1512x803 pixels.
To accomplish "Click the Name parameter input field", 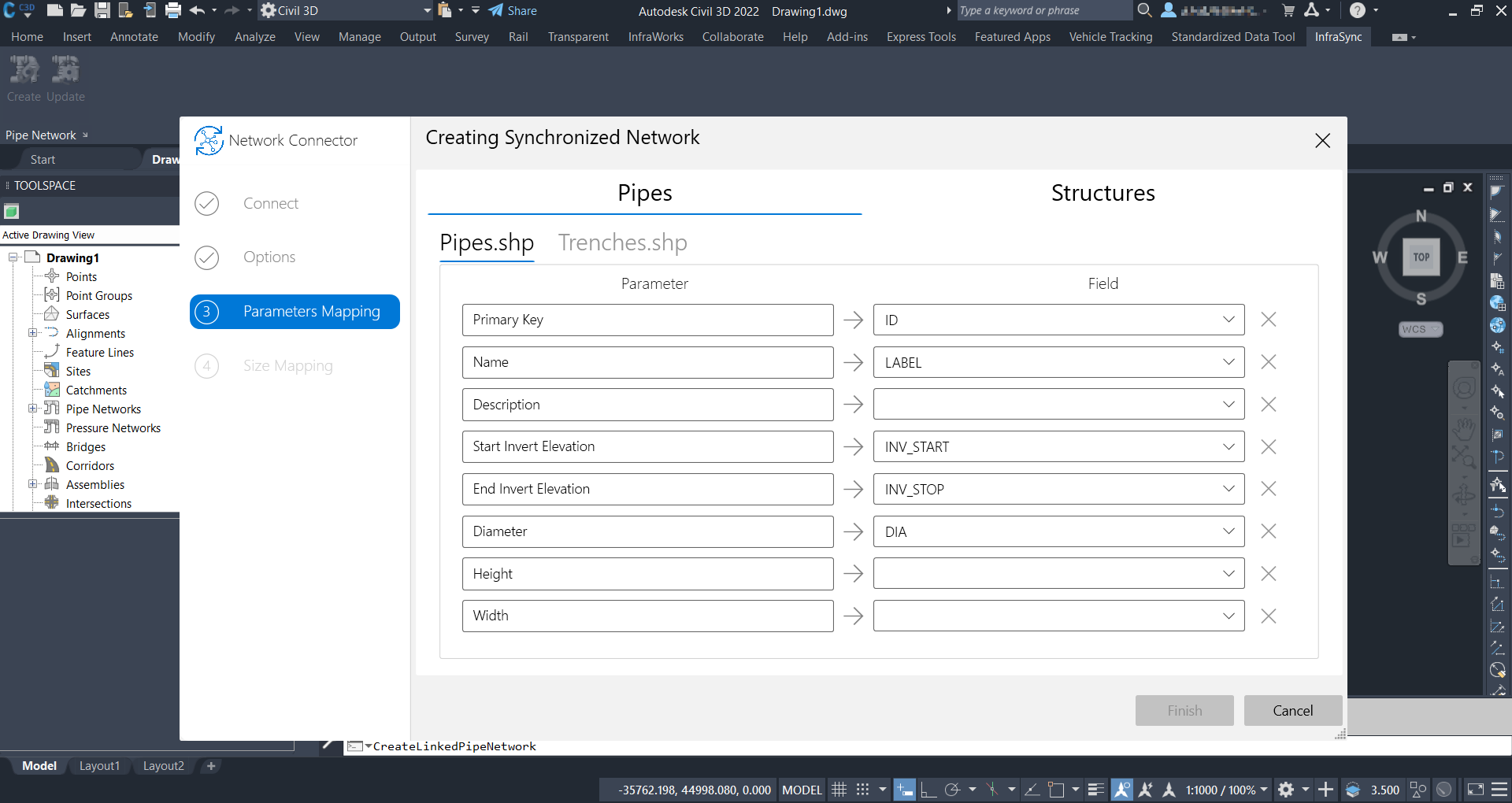I will point(647,362).
